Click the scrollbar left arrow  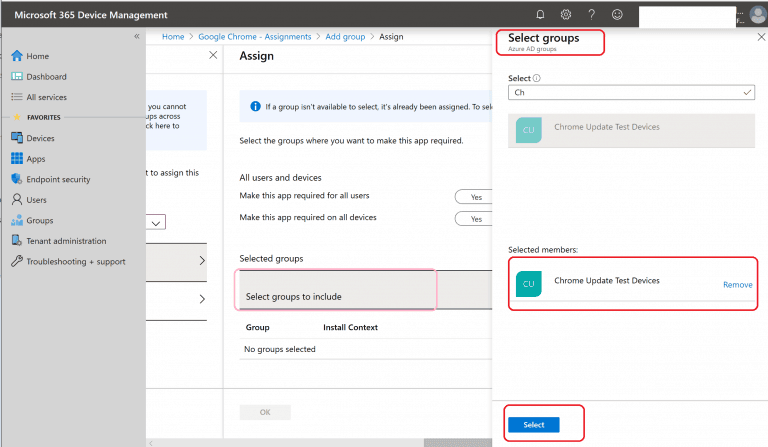coord(151,443)
